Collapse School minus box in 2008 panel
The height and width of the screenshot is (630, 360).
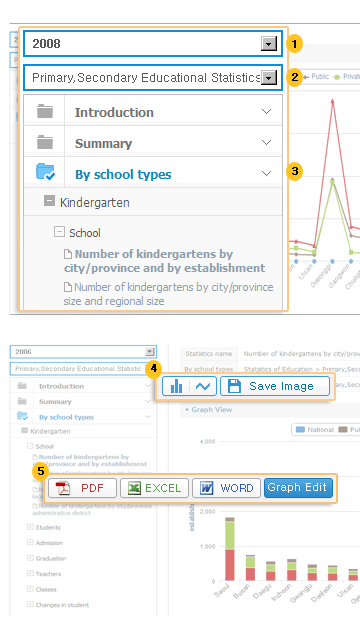coord(59,231)
